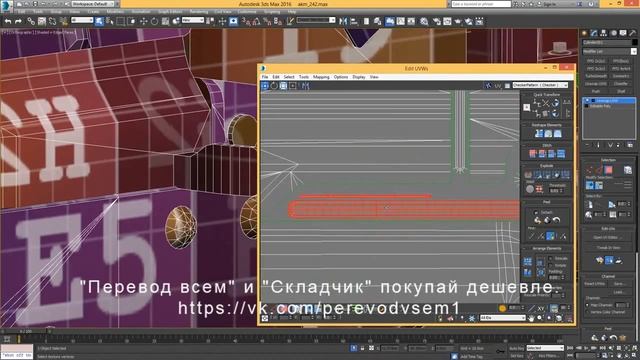Select Rotate tool in Edit UVWs toolbar
This screenshot has width=640, height=360.
click(x=274, y=86)
